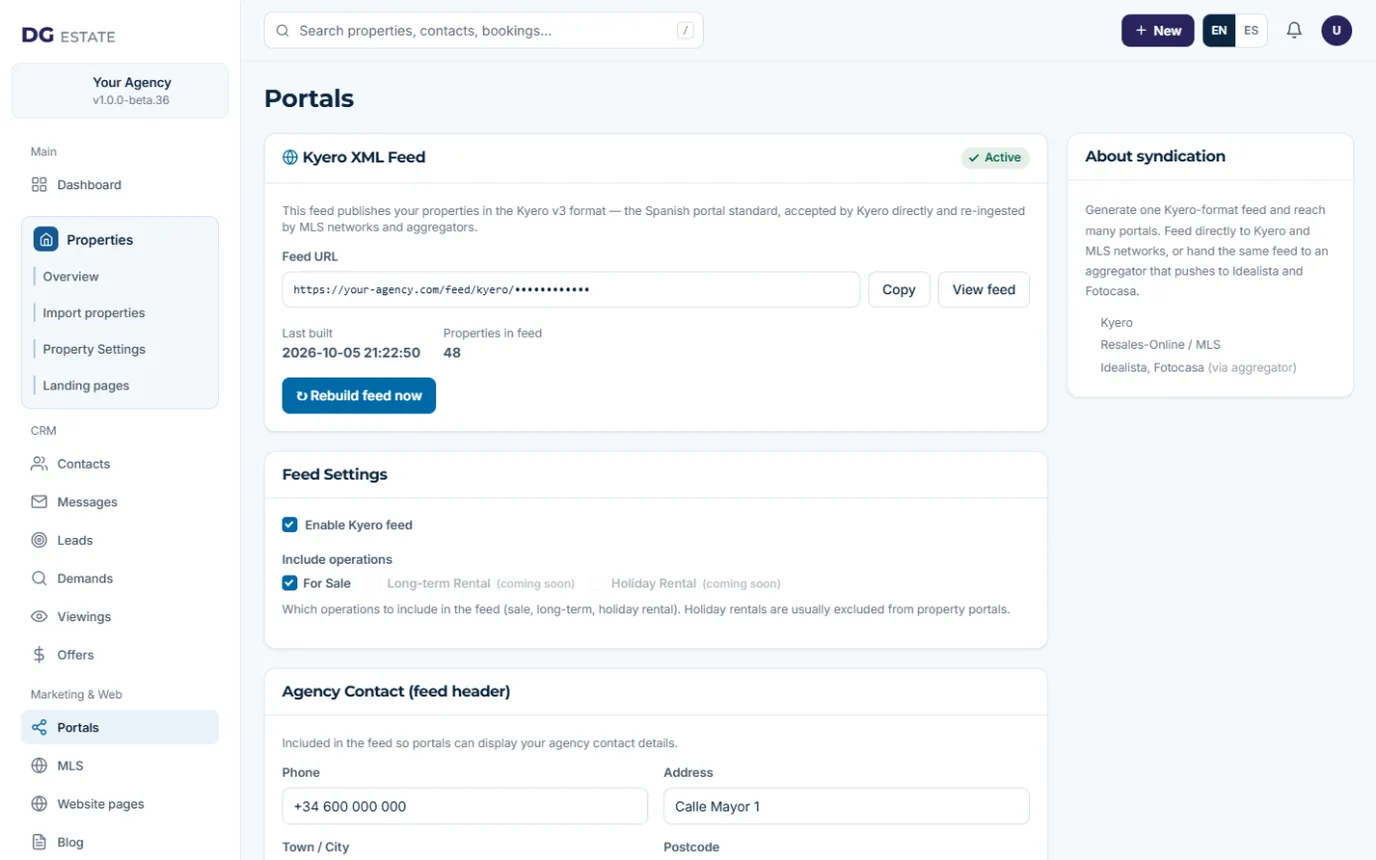The height and width of the screenshot is (860, 1376).
Task: Switch language to ES
Action: coord(1251,30)
